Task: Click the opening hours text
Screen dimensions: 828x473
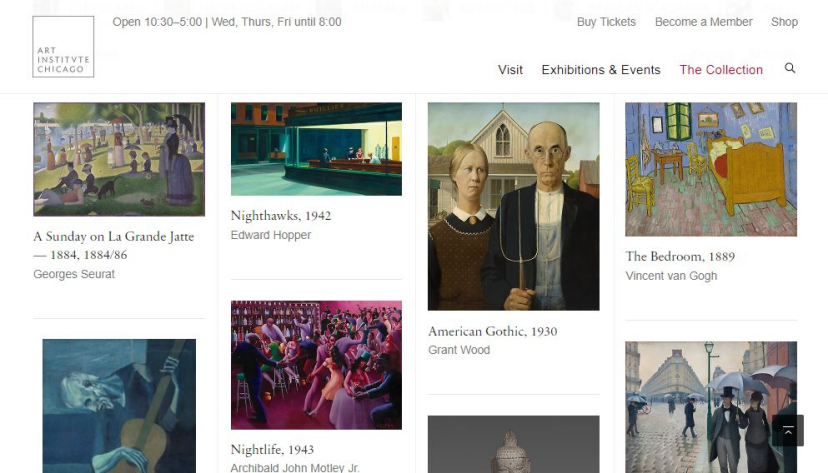Action: tap(227, 22)
